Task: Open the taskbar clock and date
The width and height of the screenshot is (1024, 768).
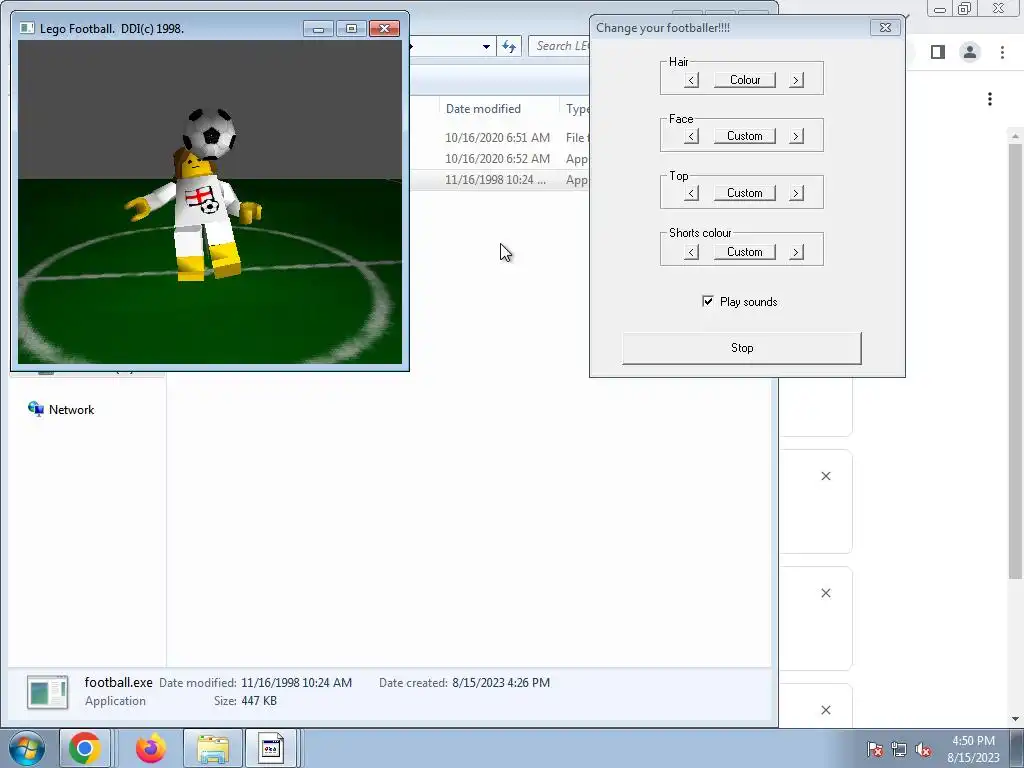Action: point(973,749)
